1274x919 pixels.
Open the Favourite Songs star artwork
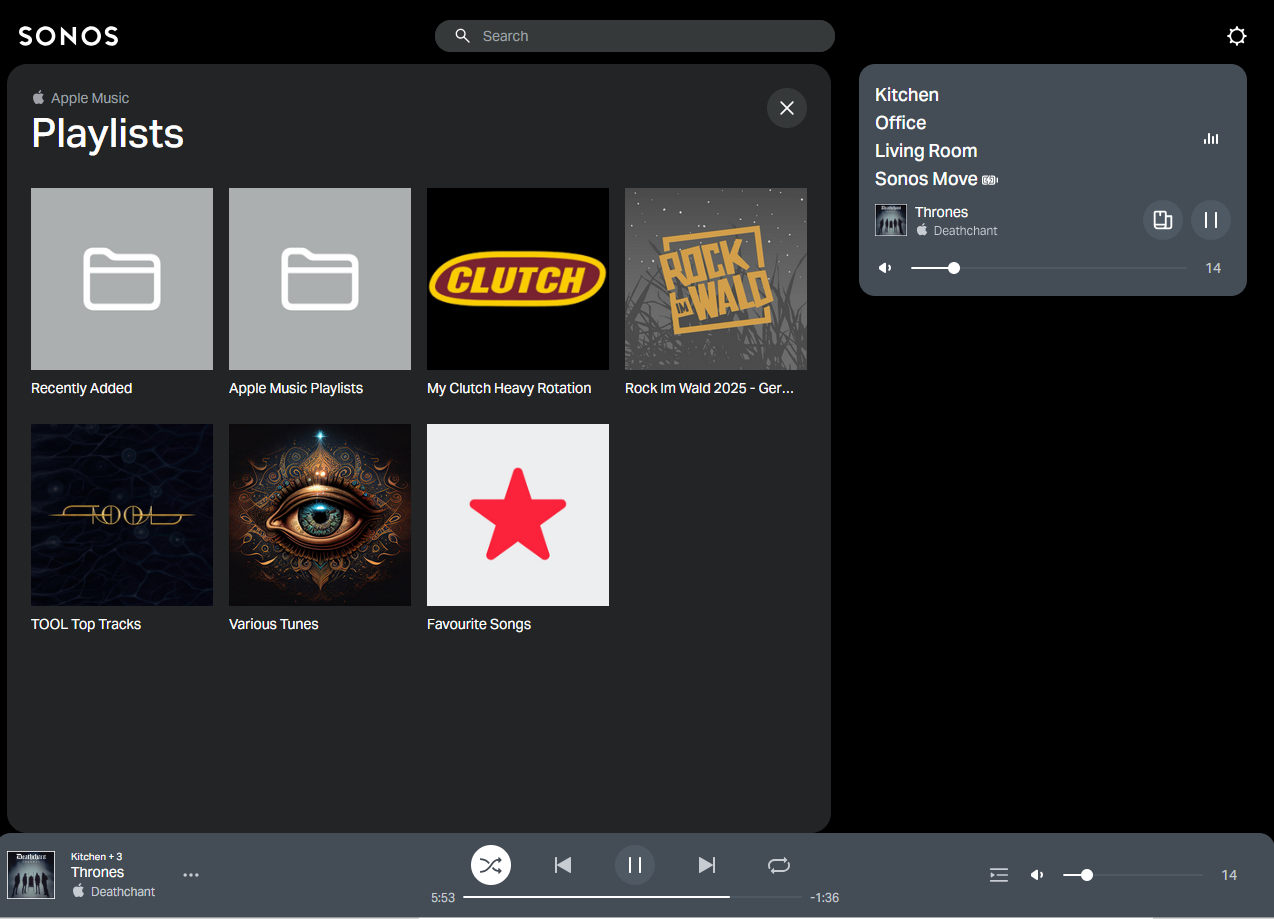point(518,515)
